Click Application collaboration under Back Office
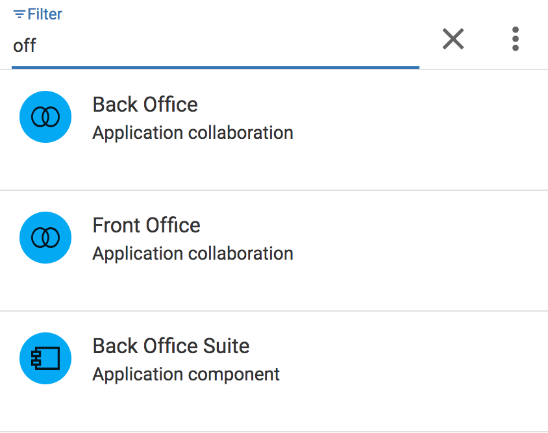Image resolution: width=548 pixels, height=433 pixels. coord(193,133)
